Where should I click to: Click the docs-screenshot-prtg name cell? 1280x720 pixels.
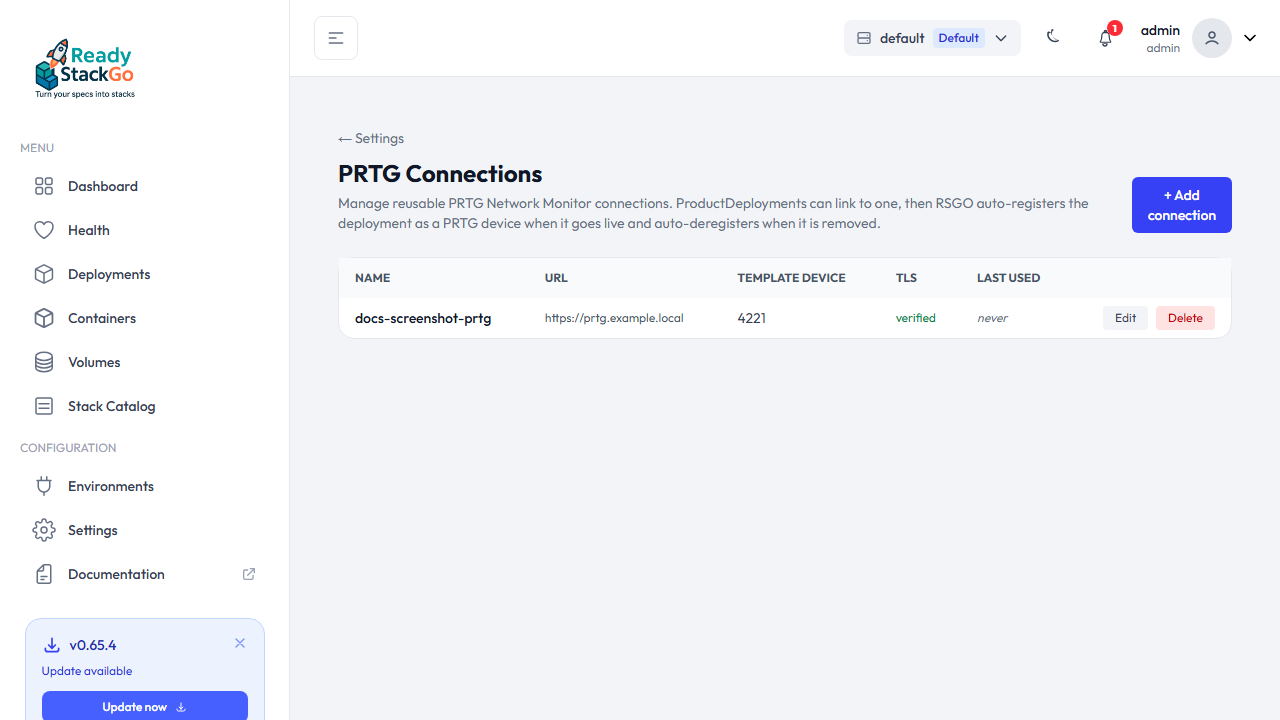(x=423, y=318)
